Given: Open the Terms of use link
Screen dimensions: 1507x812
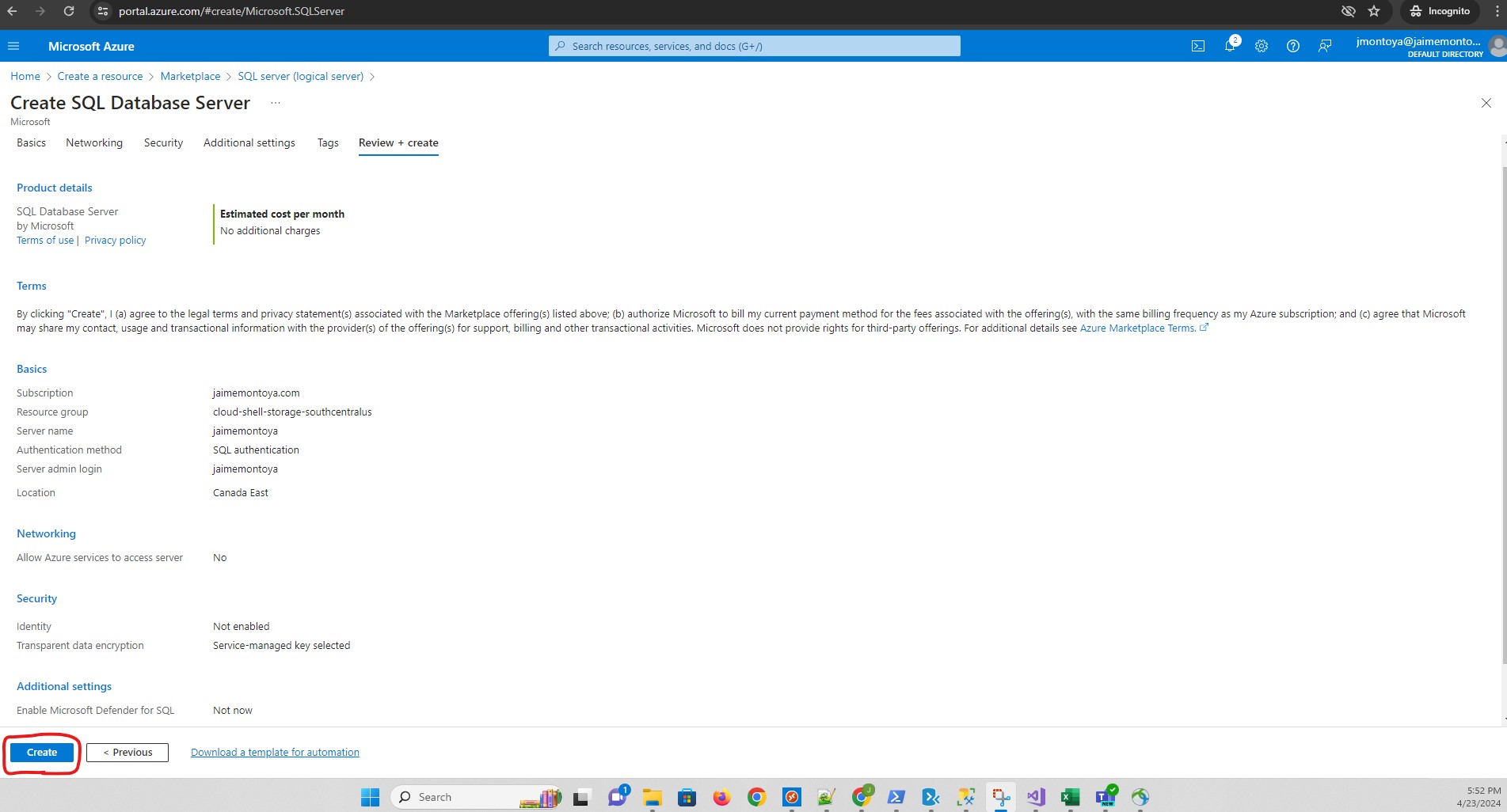Looking at the screenshot, I should 45,241.
